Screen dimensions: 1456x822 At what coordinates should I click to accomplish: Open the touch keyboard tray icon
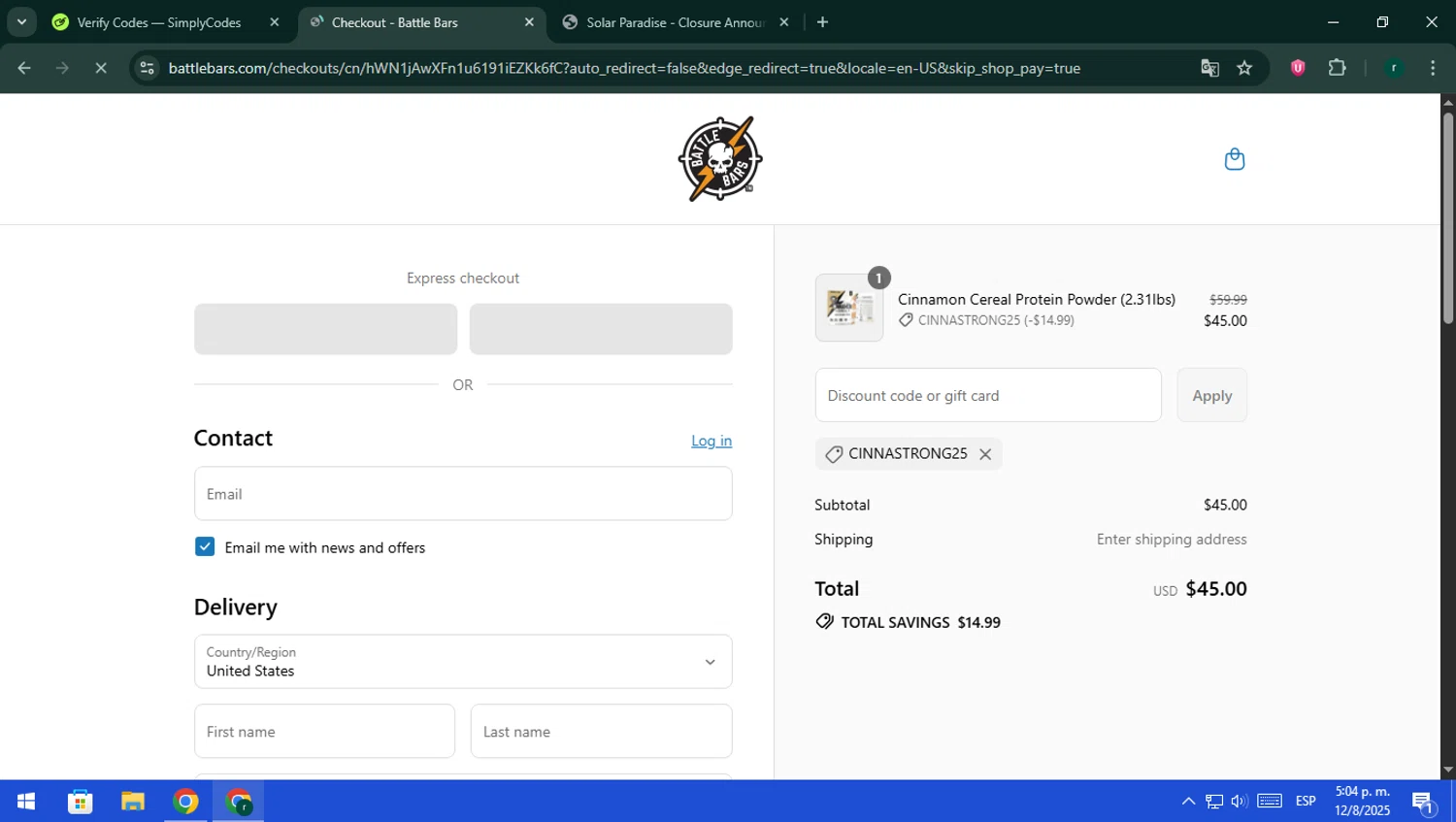[x=1270, y=802]
